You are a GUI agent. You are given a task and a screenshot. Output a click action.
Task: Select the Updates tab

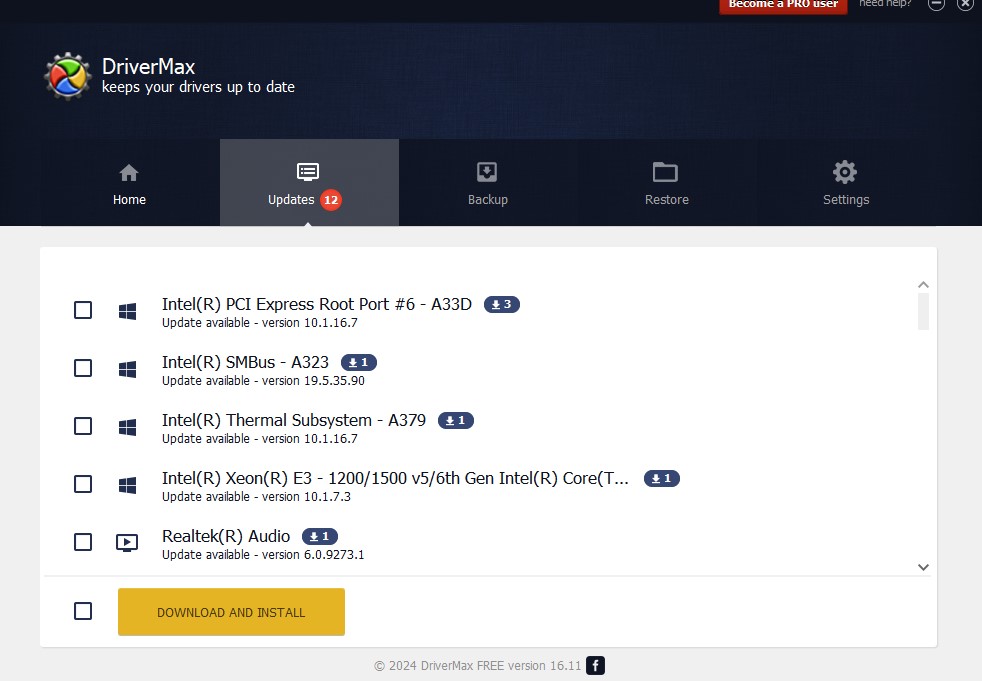(x=309, y=182)
